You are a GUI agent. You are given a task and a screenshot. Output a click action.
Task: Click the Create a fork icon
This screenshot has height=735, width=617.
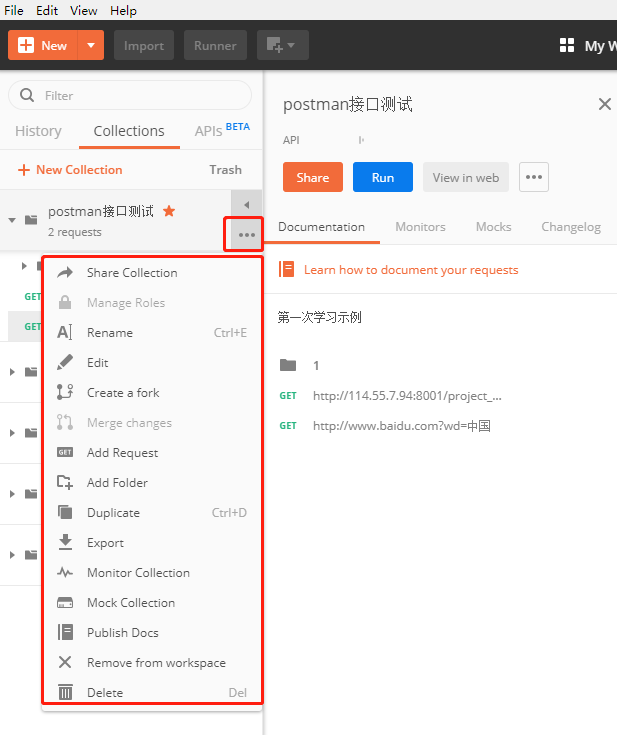(x=65, y=392)
